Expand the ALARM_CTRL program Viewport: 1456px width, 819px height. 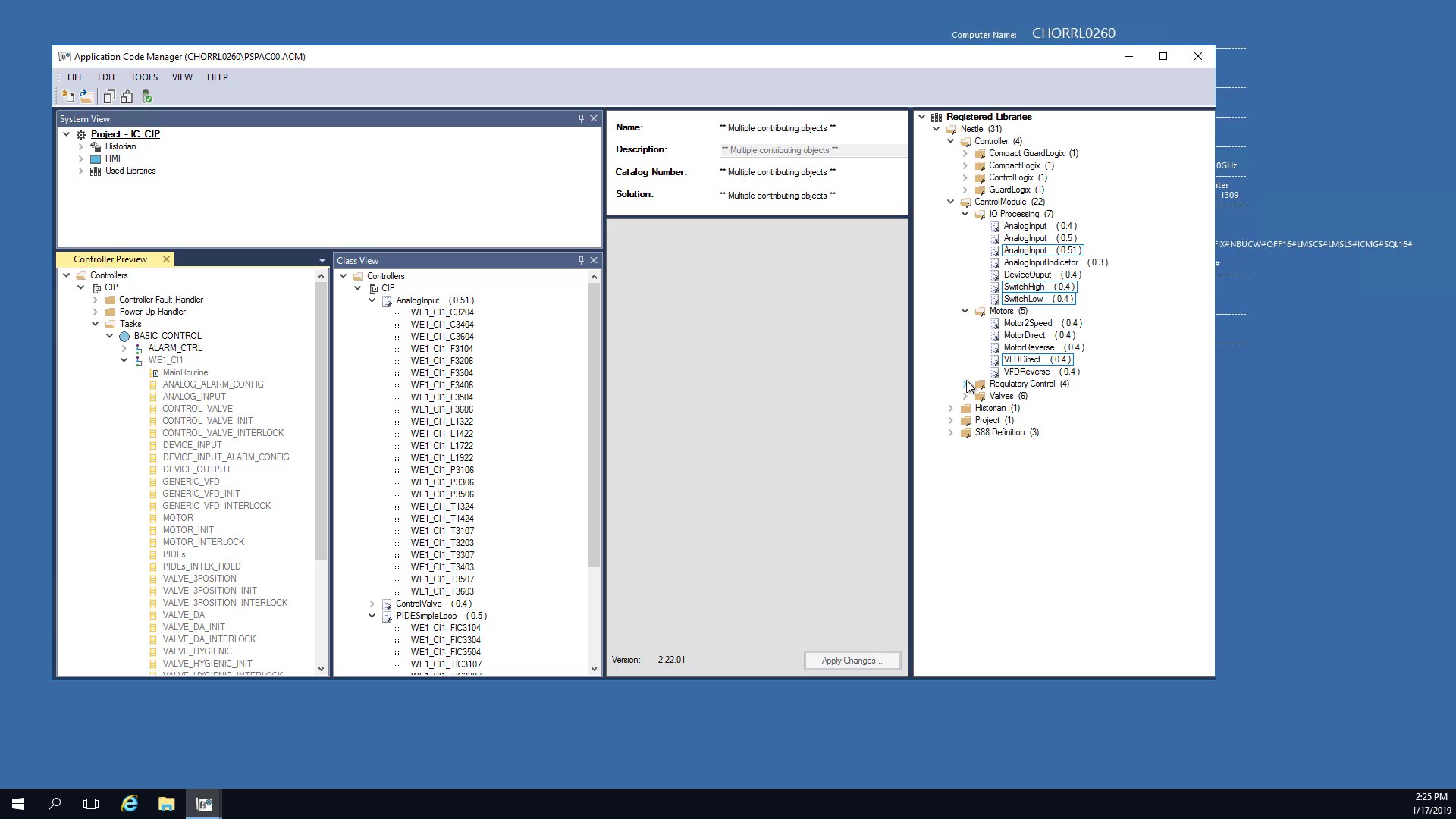[x=124, y=348]
